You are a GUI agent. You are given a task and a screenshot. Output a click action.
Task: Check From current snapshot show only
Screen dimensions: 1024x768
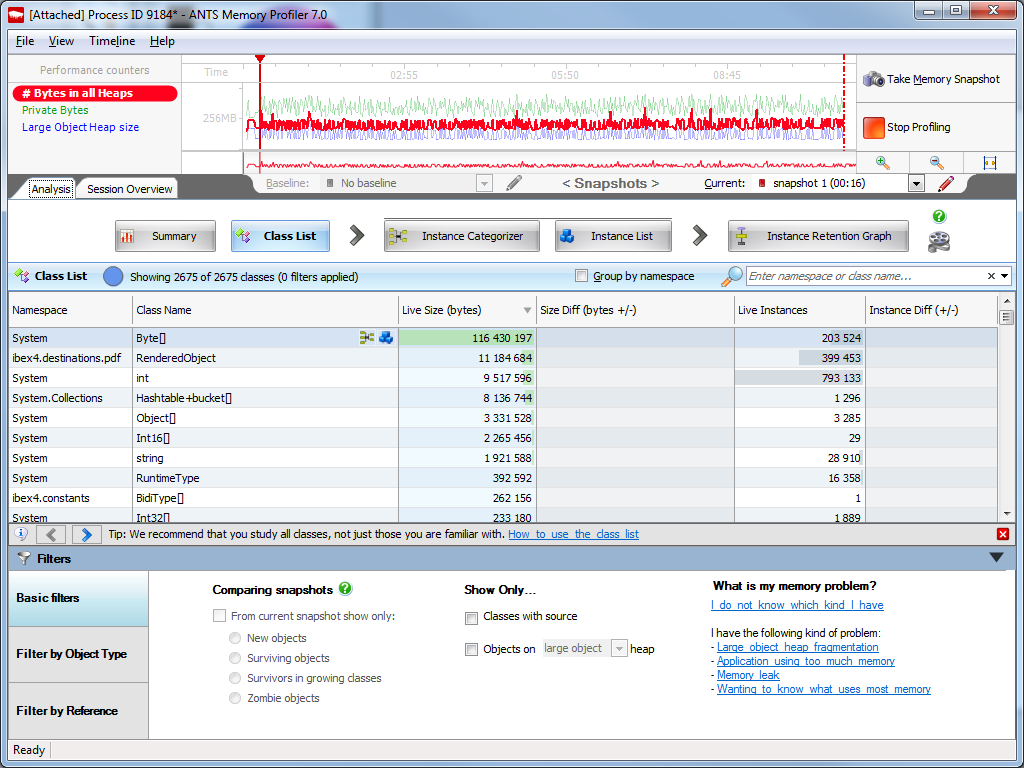tap(219, 616)
